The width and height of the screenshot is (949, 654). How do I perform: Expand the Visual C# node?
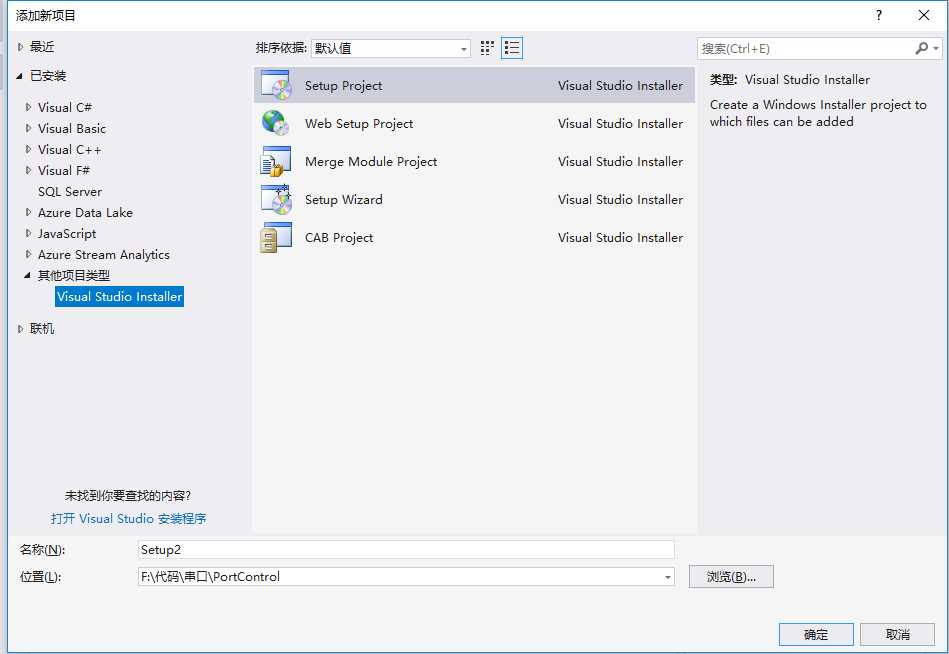[28, 107]
